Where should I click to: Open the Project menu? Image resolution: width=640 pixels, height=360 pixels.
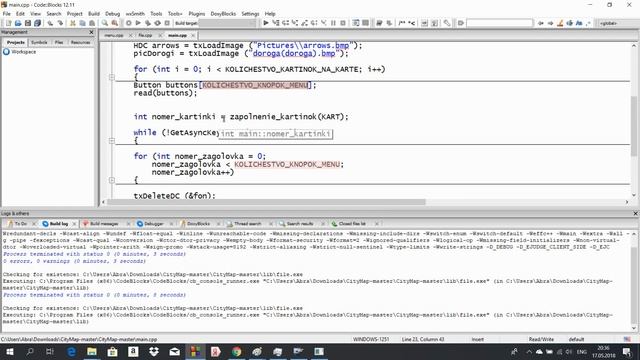click(x=75, y=13)
